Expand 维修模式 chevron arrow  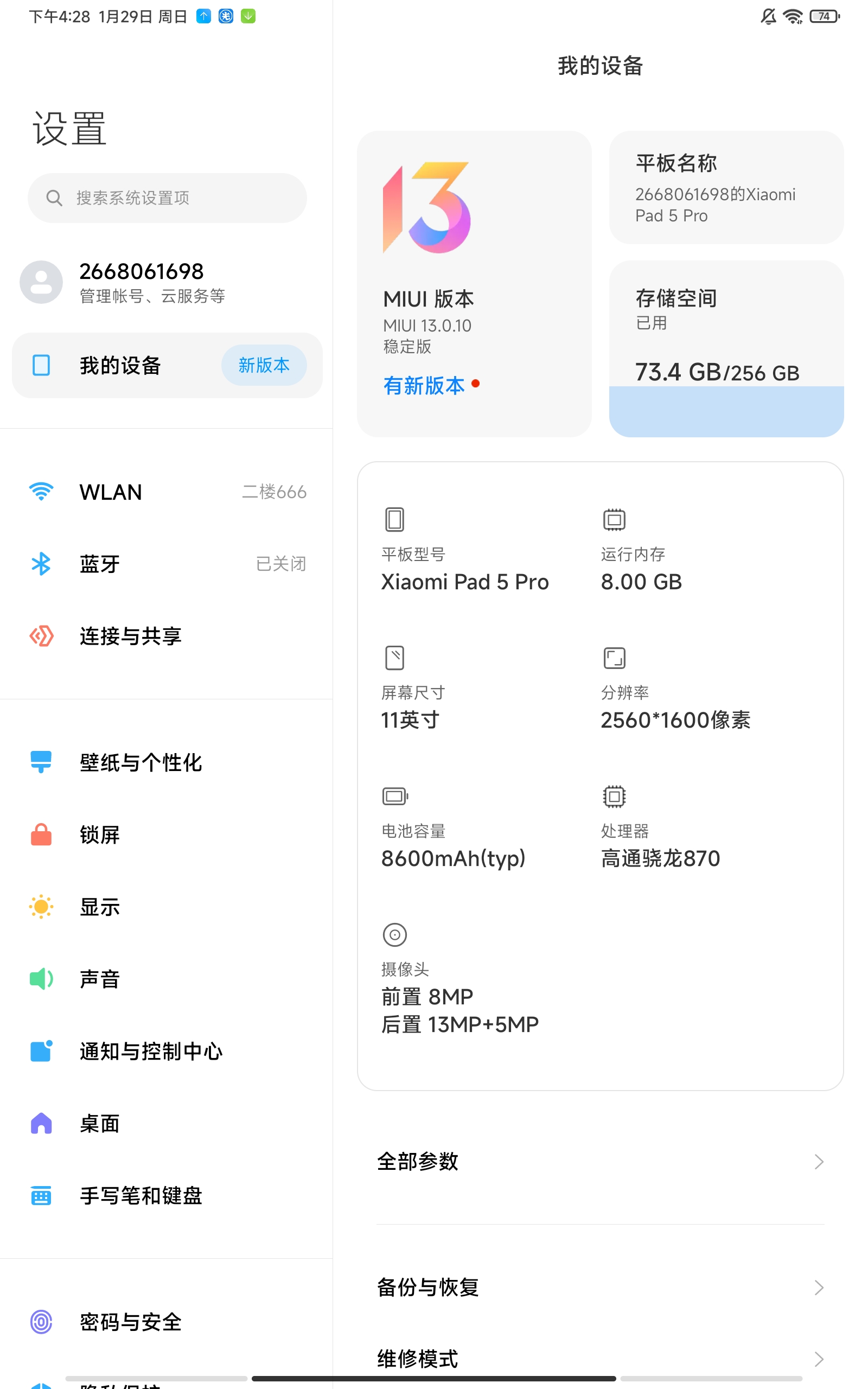point(819,1359)
